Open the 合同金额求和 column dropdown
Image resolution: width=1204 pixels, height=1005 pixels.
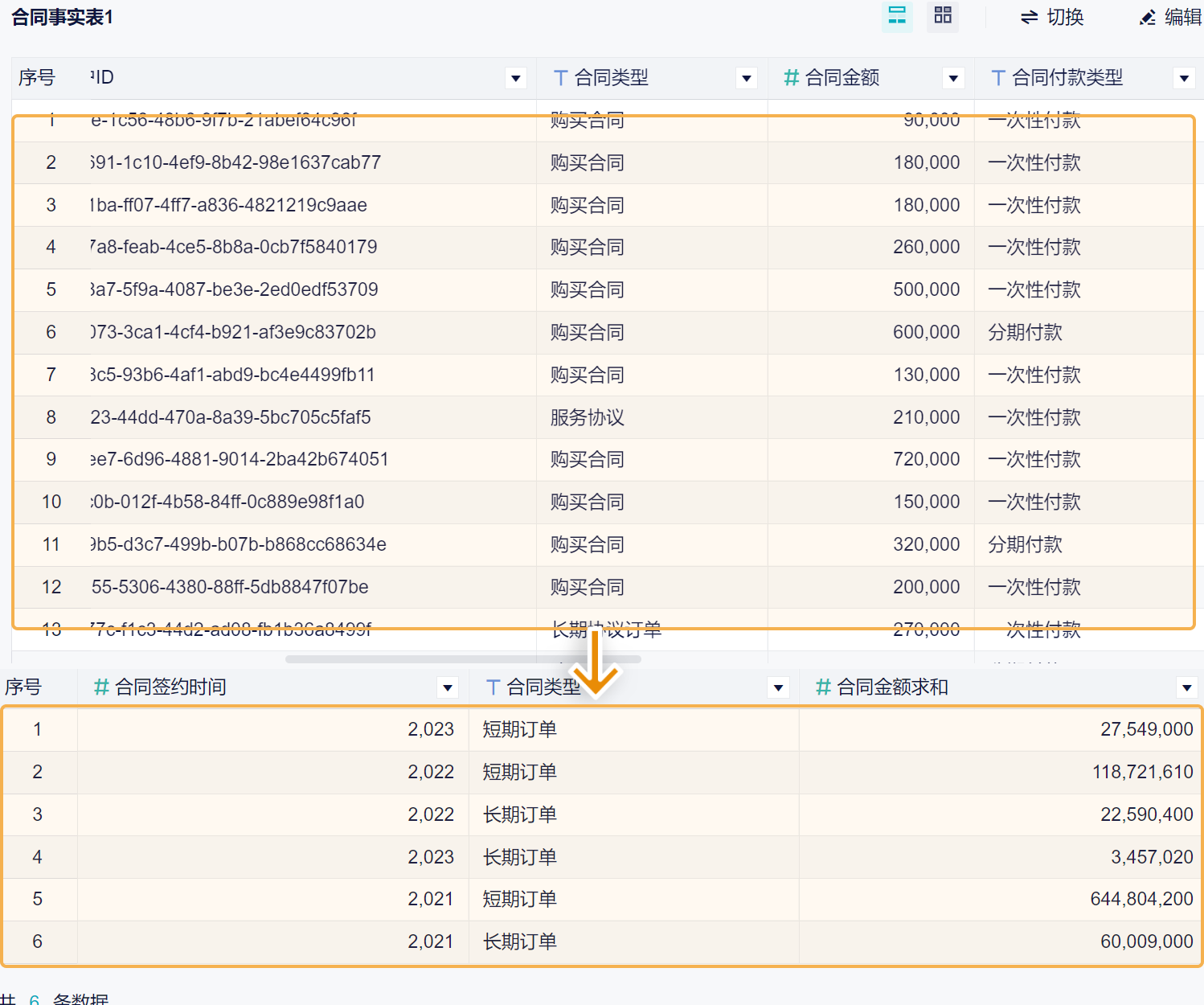[1186, 687]
